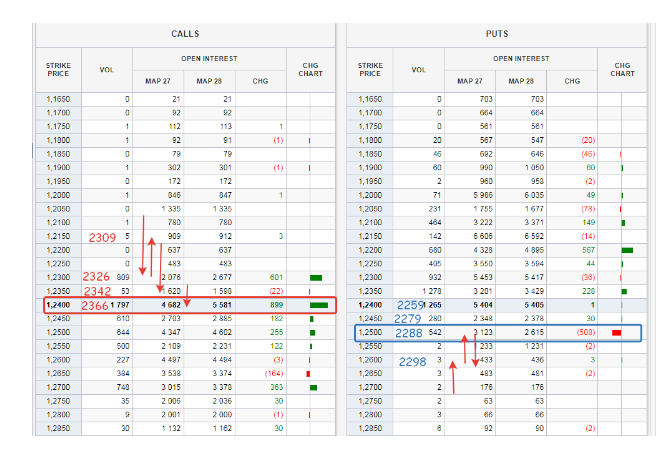Select the 1,2400 strike cell in calls
671x451 pixels.
(x=60, y=304)
